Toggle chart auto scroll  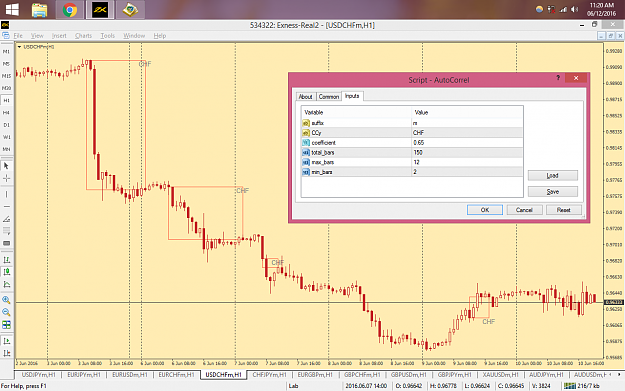click(x=6, y=341)
